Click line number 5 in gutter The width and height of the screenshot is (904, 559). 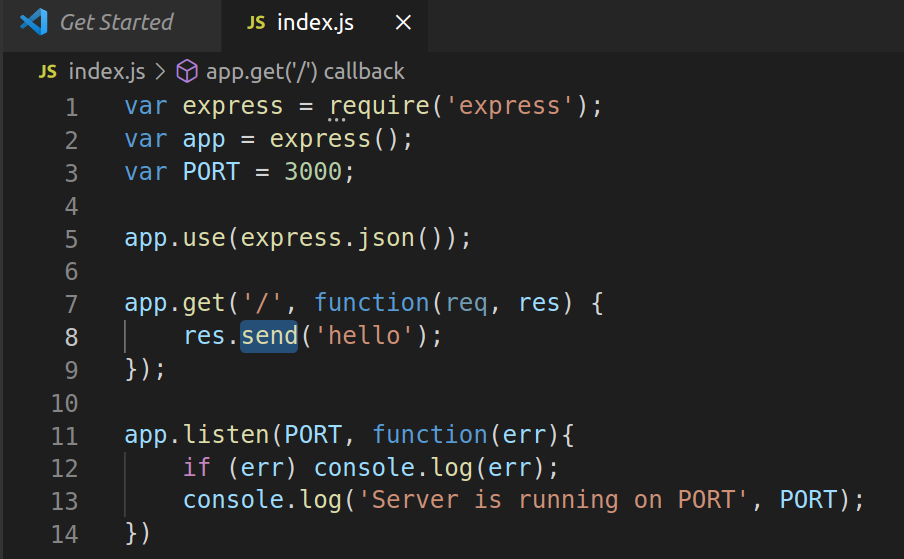click(71, 239)
